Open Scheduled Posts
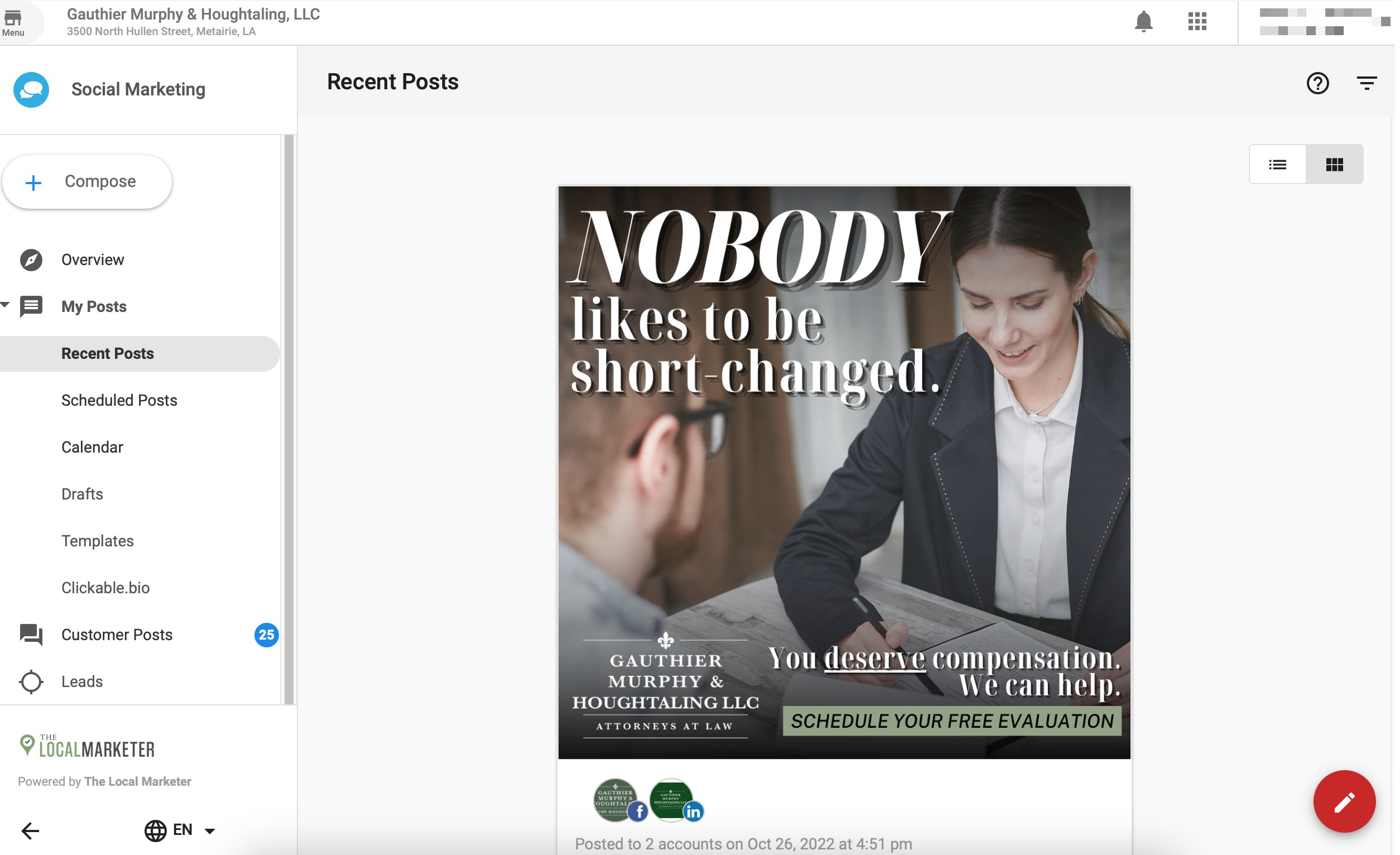 pyautogui.click(x=119, y=401)
